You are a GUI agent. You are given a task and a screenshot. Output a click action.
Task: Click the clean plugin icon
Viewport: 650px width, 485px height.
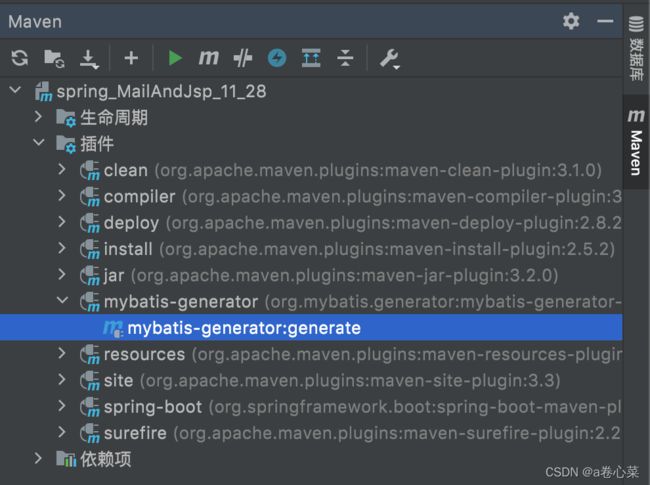pos(90,171)
